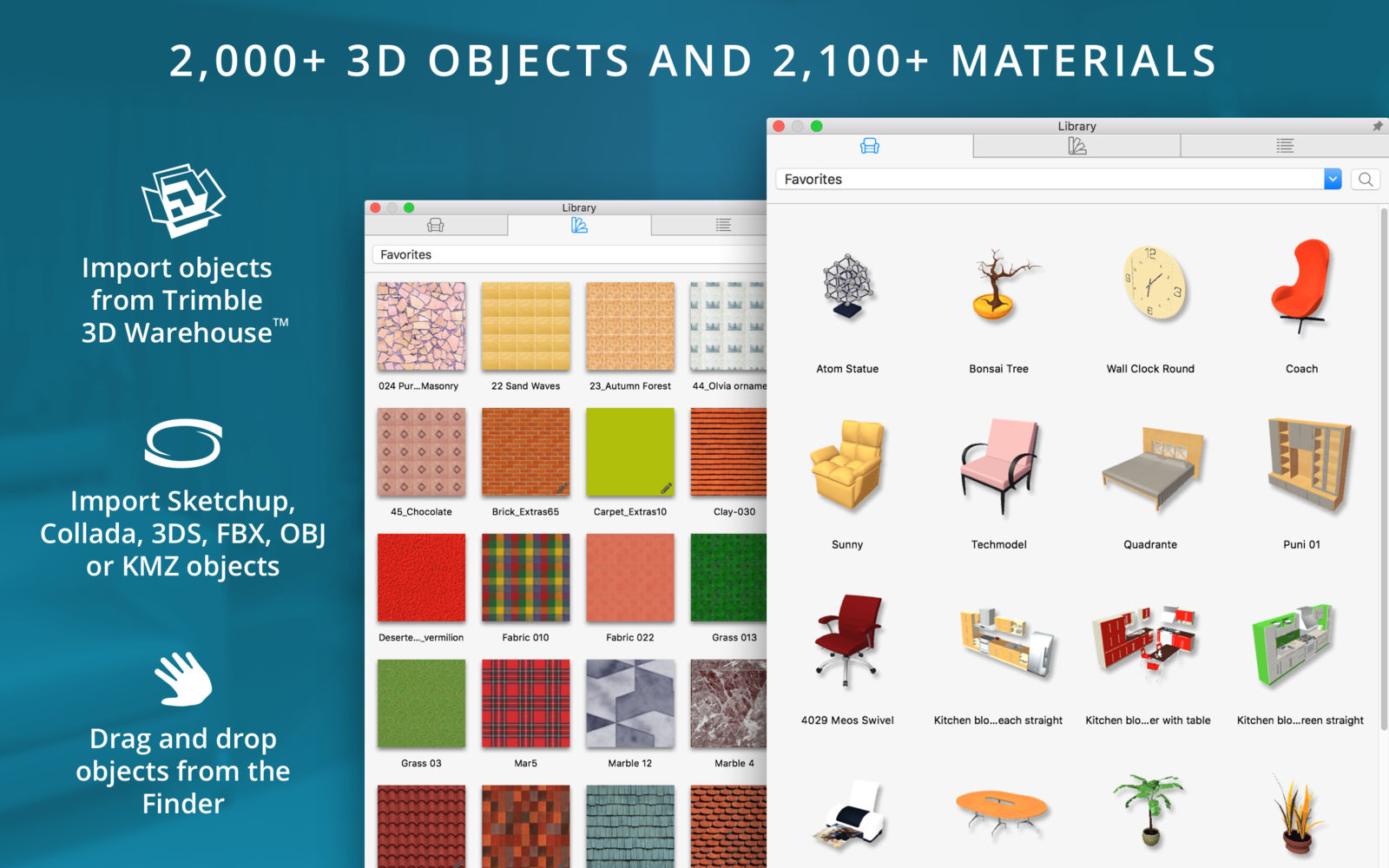Click the 'Techmodel' name label
The width and height of the screenshot is (1389, 868).
[999, 544]
